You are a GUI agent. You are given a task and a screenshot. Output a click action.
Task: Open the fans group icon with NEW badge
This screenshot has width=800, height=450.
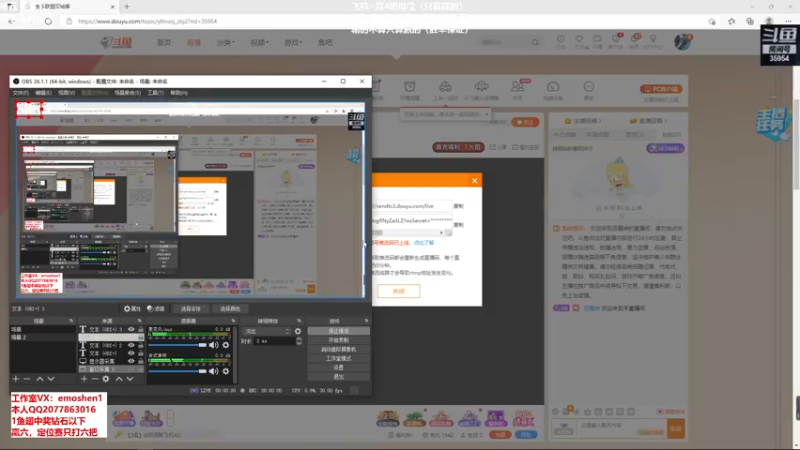click(517, 86)
